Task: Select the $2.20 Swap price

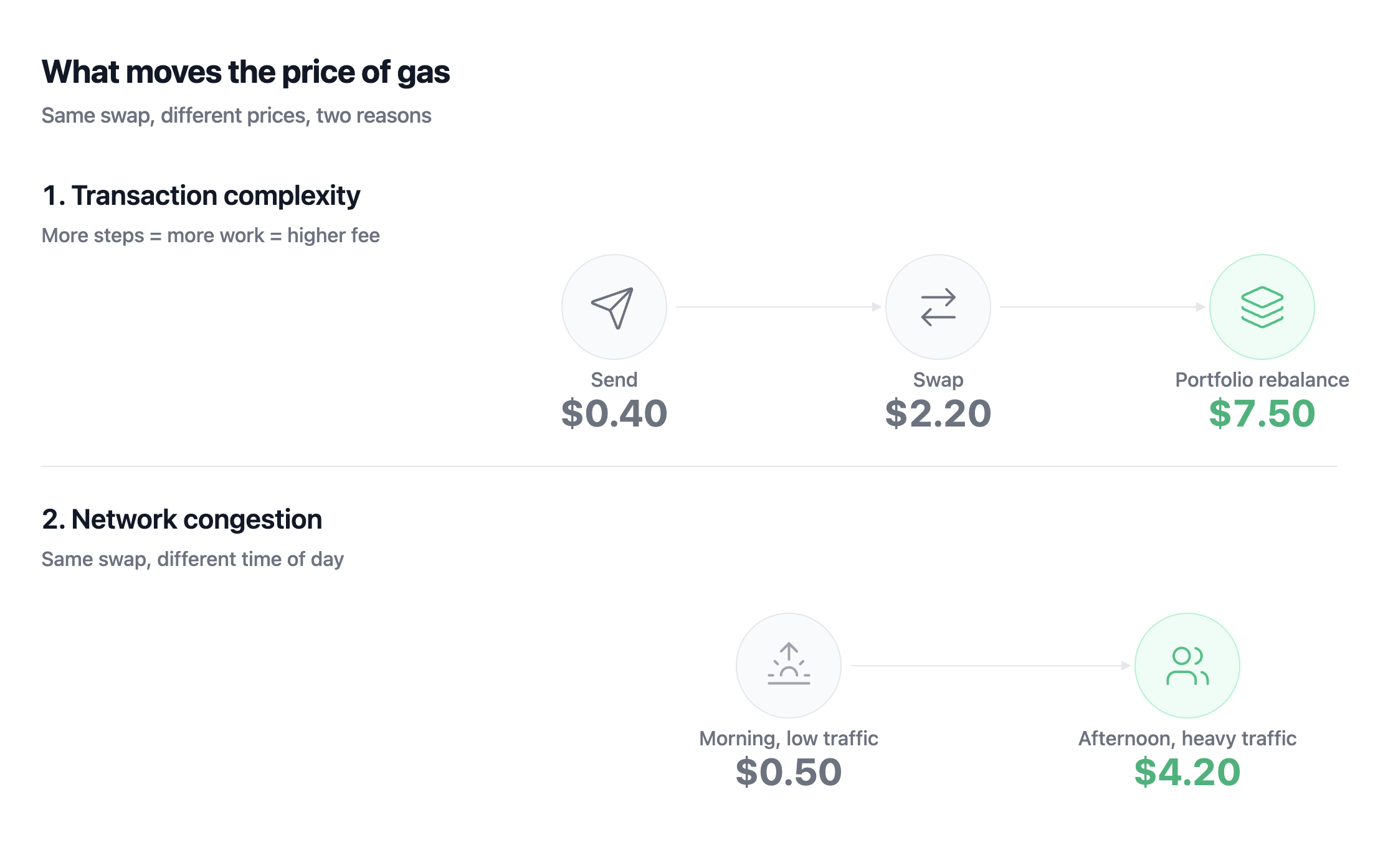Action: click(x=938, y=413)
